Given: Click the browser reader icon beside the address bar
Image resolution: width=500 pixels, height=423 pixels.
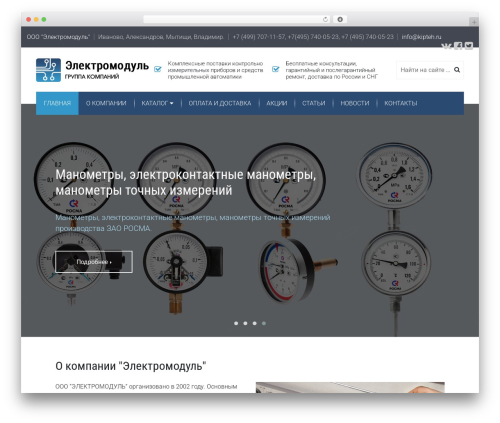Looking at the screenshot, I should click(x=340, y=19).
